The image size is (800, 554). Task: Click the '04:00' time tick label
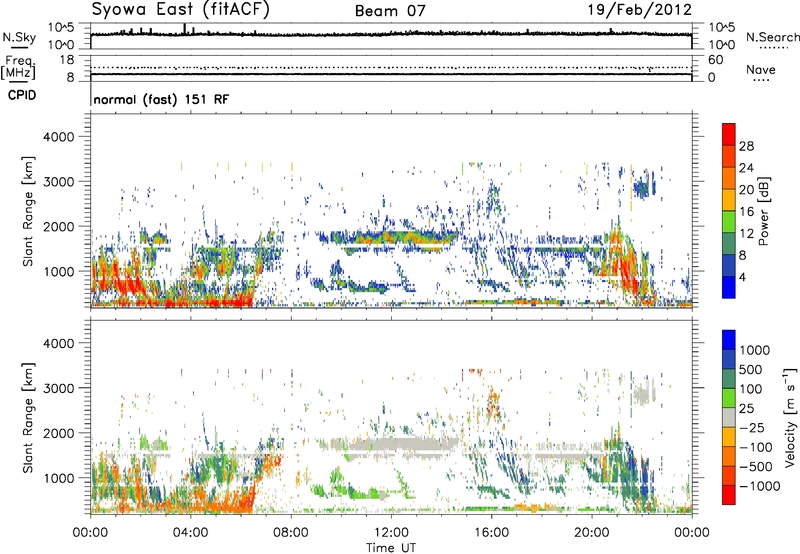click(190, 533)
